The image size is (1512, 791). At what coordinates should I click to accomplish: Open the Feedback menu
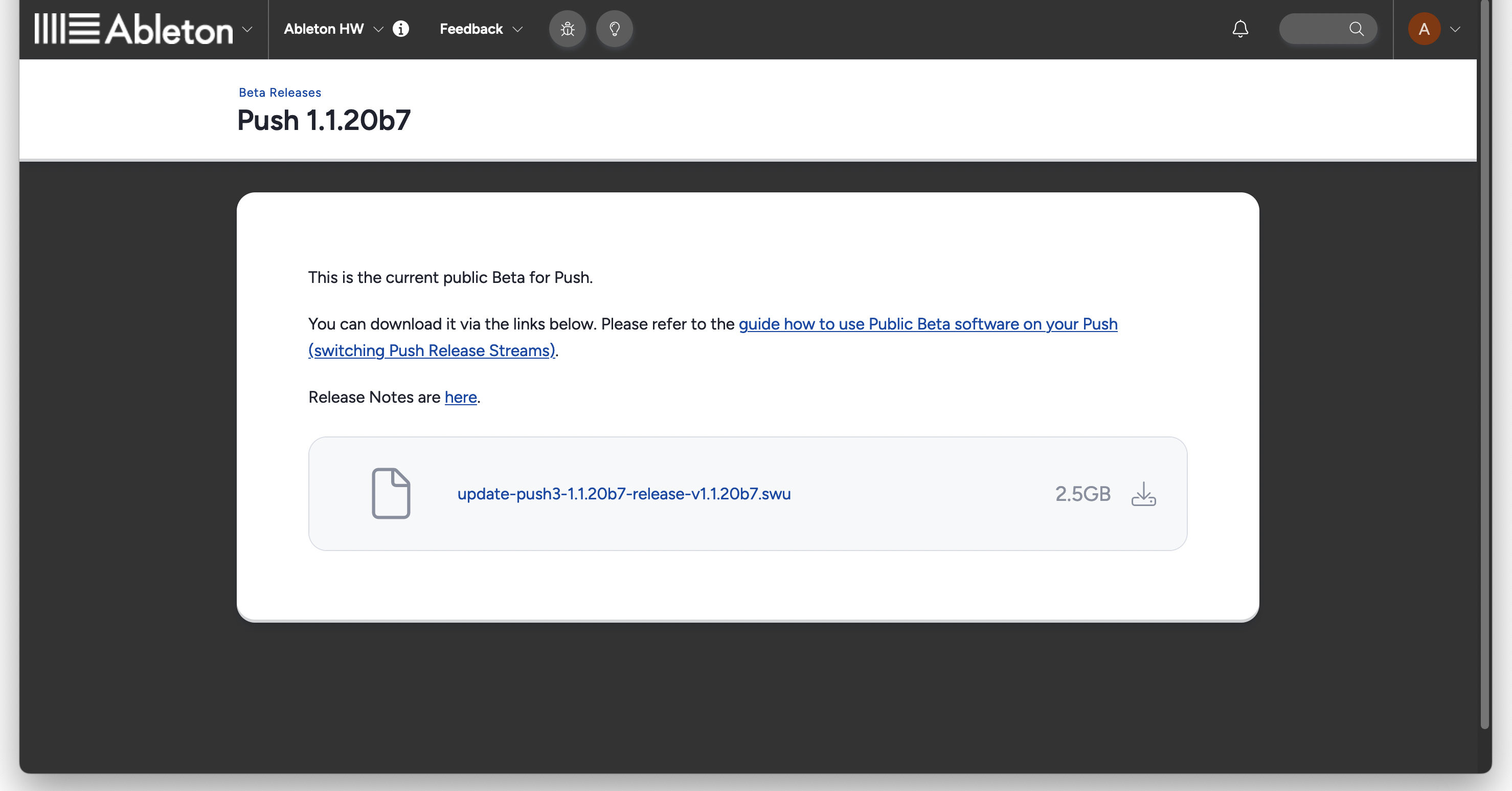point(471,29)
